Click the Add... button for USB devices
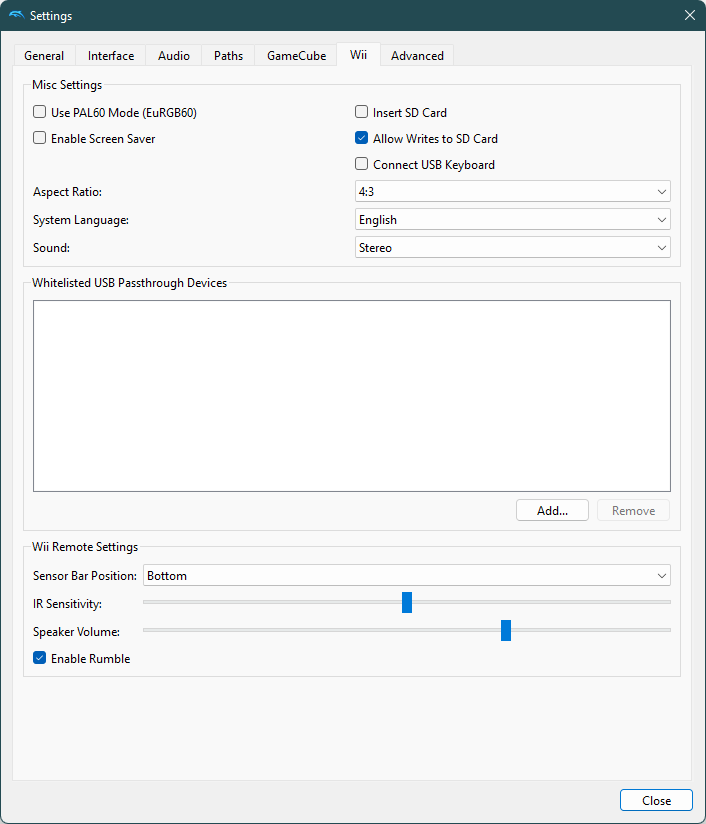The image size is (706, 824). click(x=552, y=510)
